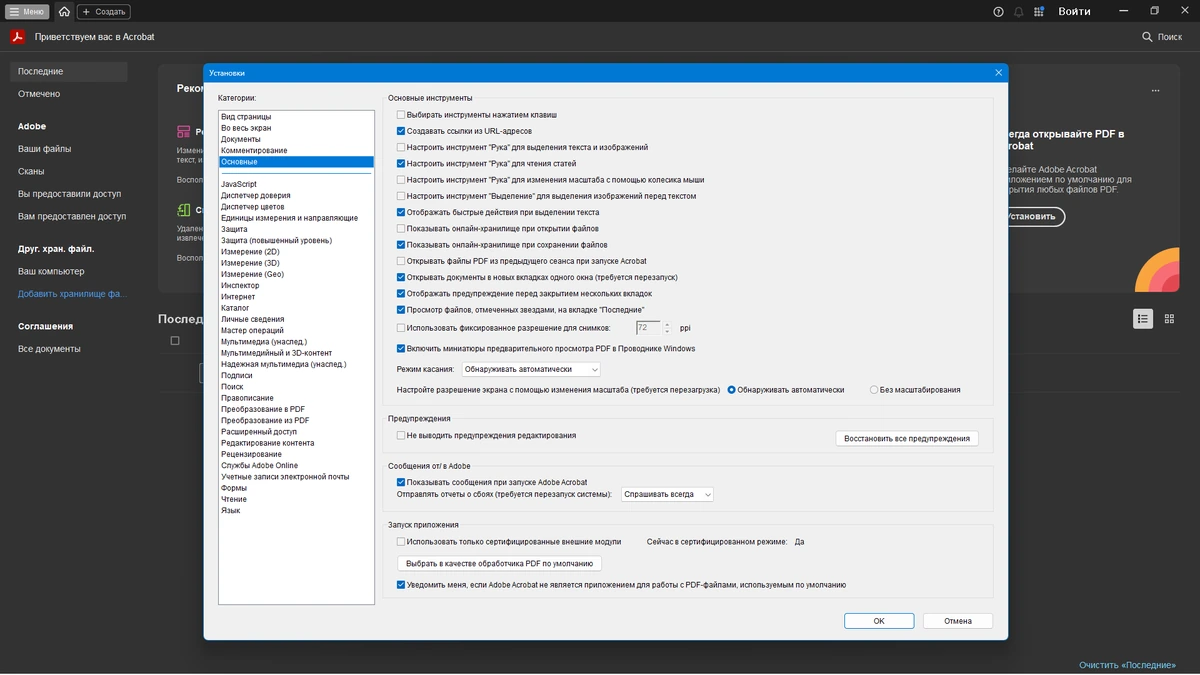Open the home icon in title bar
The height and width of the screenshot is (675, 1200).
(x=64, y=12)
